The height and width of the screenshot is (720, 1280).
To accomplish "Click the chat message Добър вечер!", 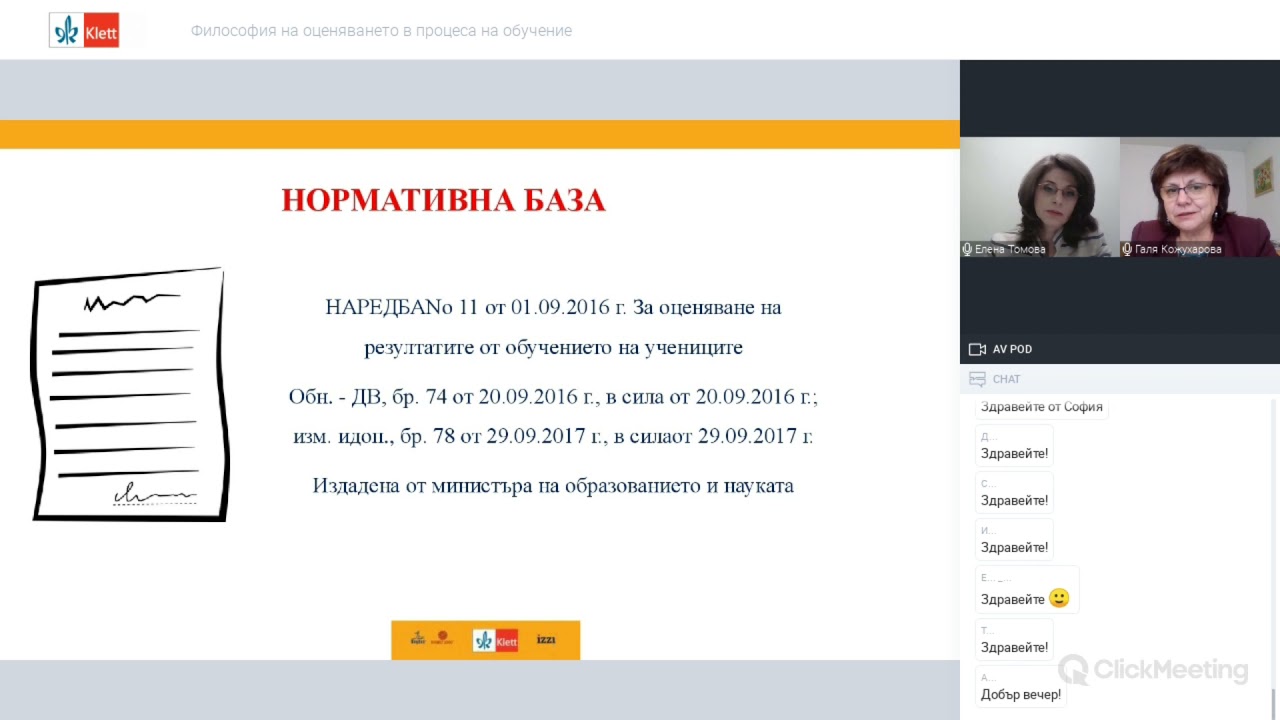I will 1021,694.
